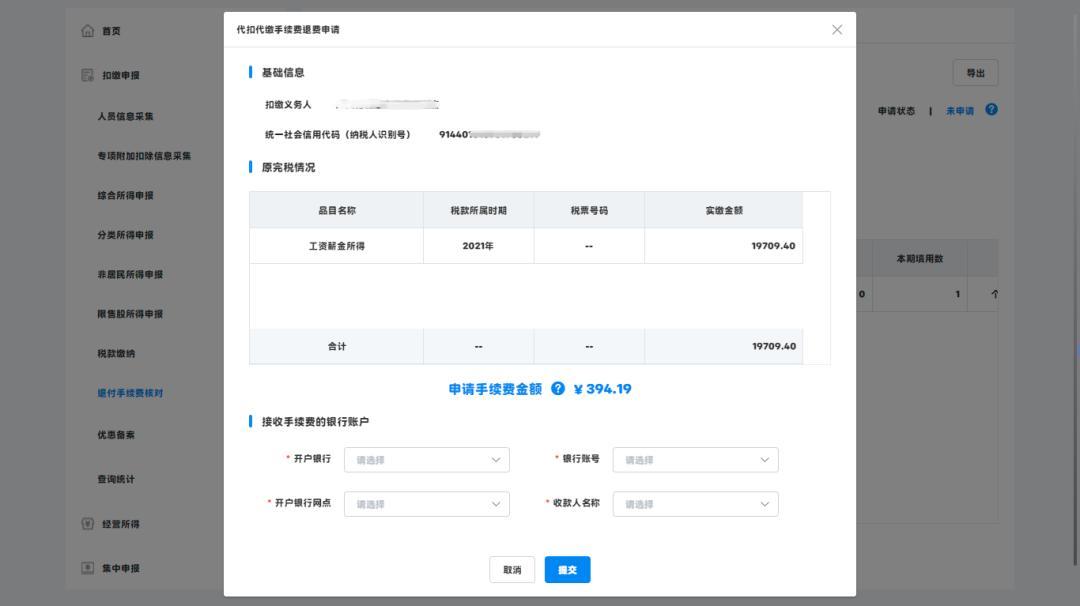Click the 扣缴申报 section icon
The image size is (1080, 606).
87,75
